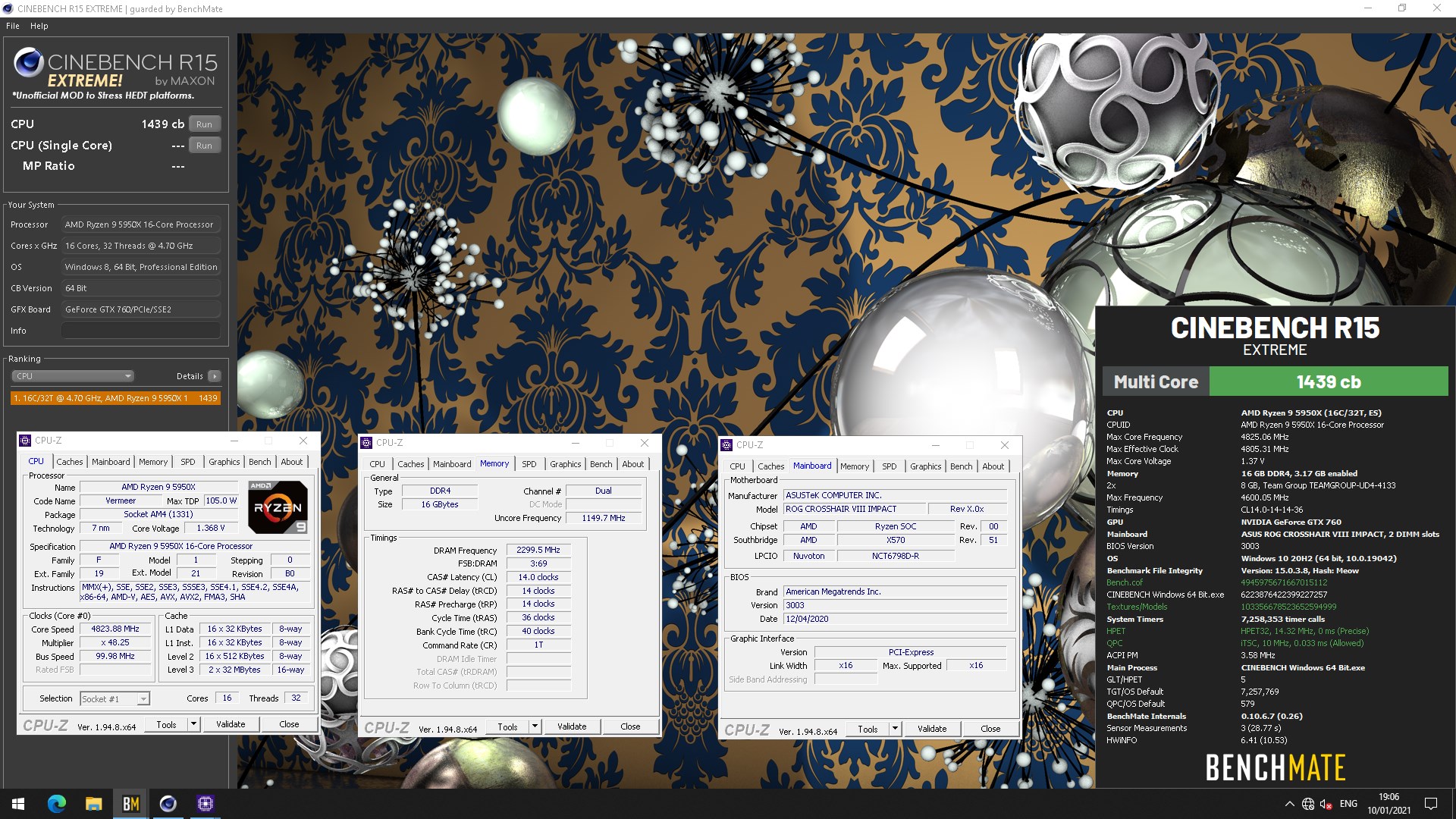Run the CPU benchmark

click(x=204, y=124)
